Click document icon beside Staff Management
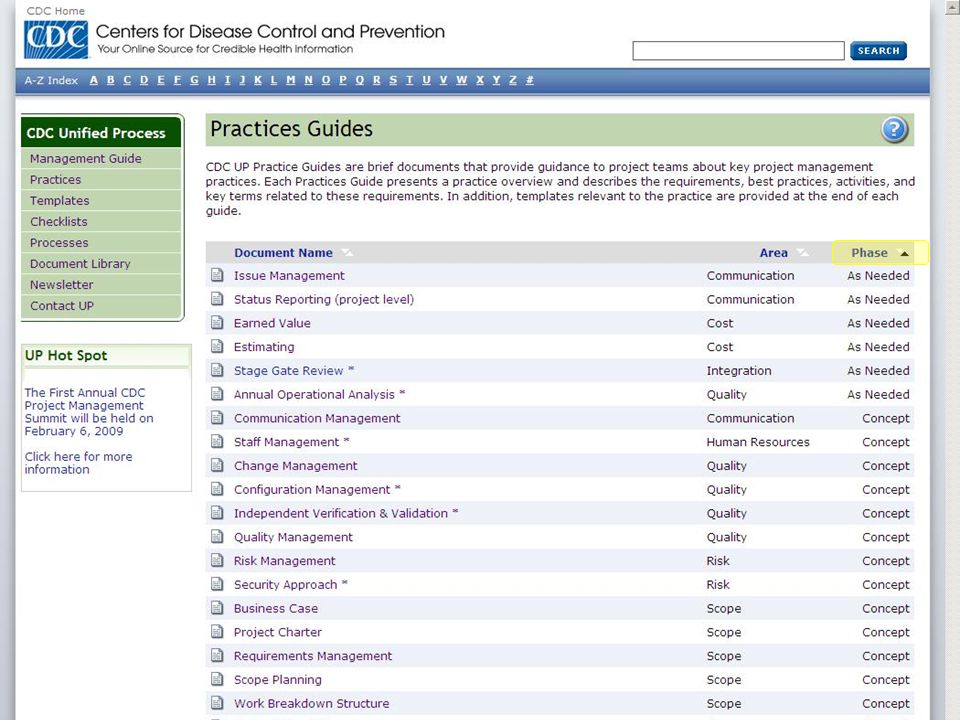This screenshot has width=960, height=720. coord(217,441)
